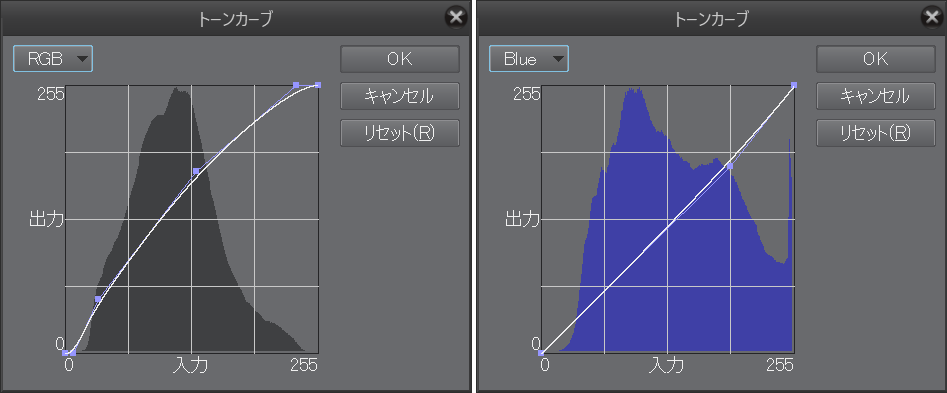Select the top-right endpoint of RGB curve
Screen dimensions: 947x393
(x=318, y=85)
